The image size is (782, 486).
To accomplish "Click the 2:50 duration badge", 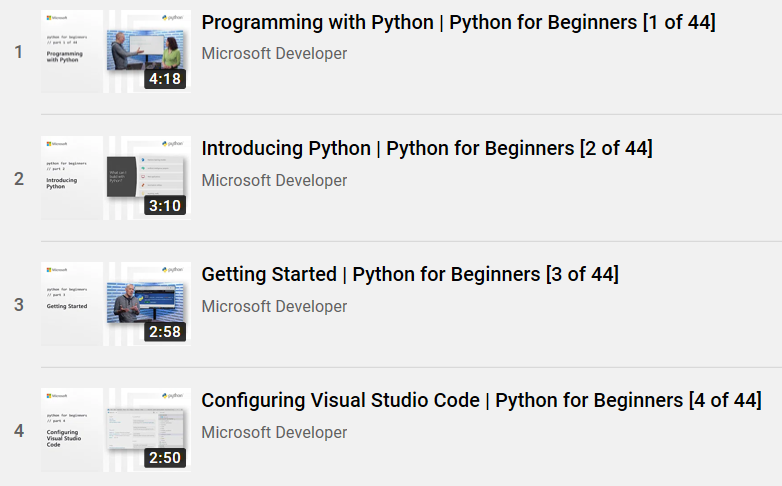I will click(x=165, y=458).
